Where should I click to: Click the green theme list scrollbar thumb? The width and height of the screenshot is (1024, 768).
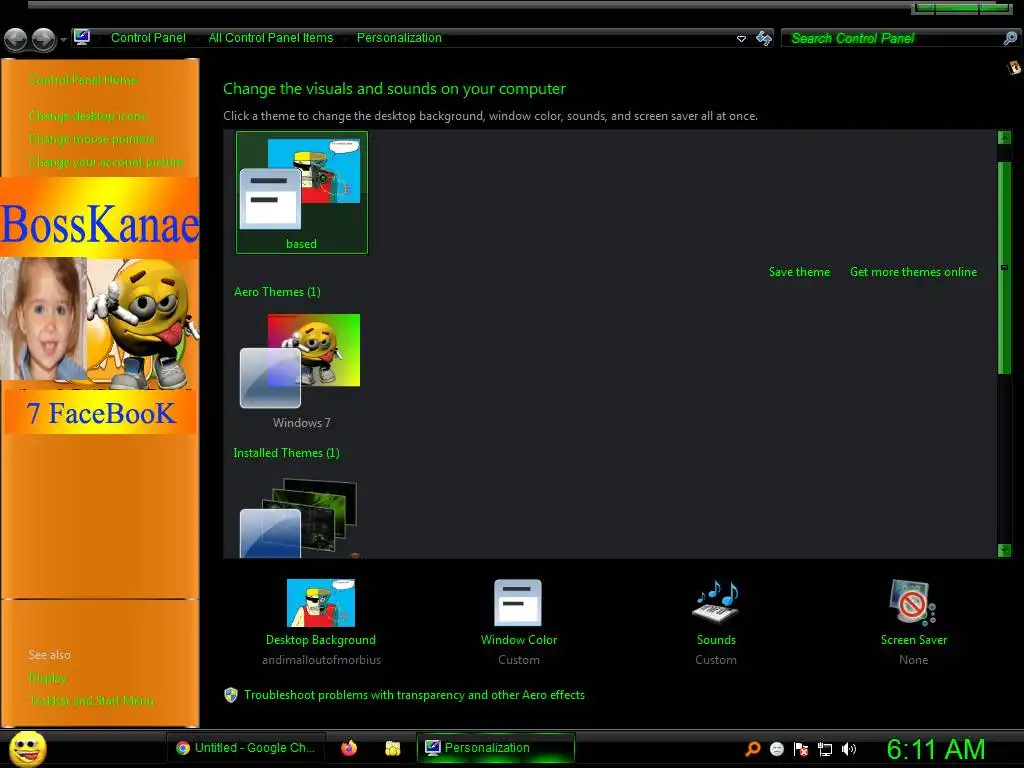point(1004,267)
